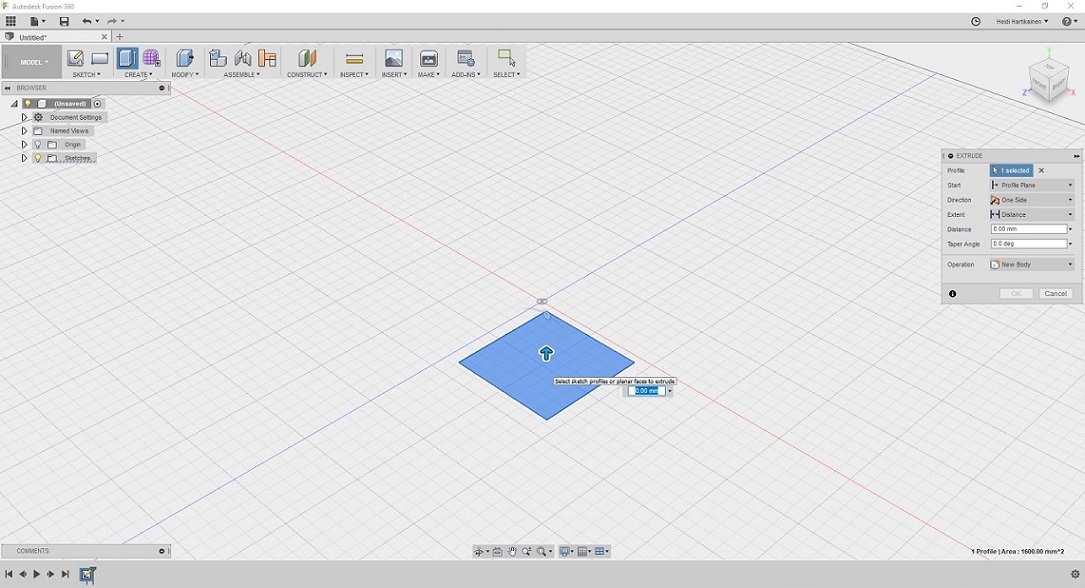Image resolution: width=1085 pixels, height=588 pixels.
Task: Click the Insert image icon
Action: pyautogui.click(x=393, y=58)
